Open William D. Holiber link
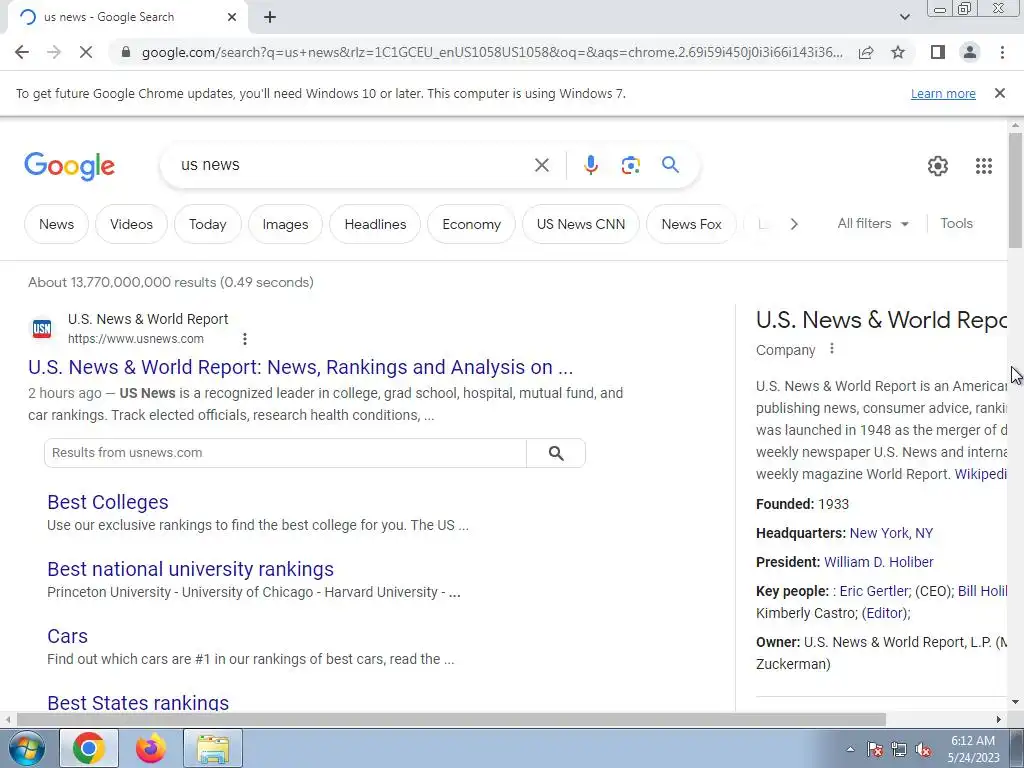 [x=878, y=562]
